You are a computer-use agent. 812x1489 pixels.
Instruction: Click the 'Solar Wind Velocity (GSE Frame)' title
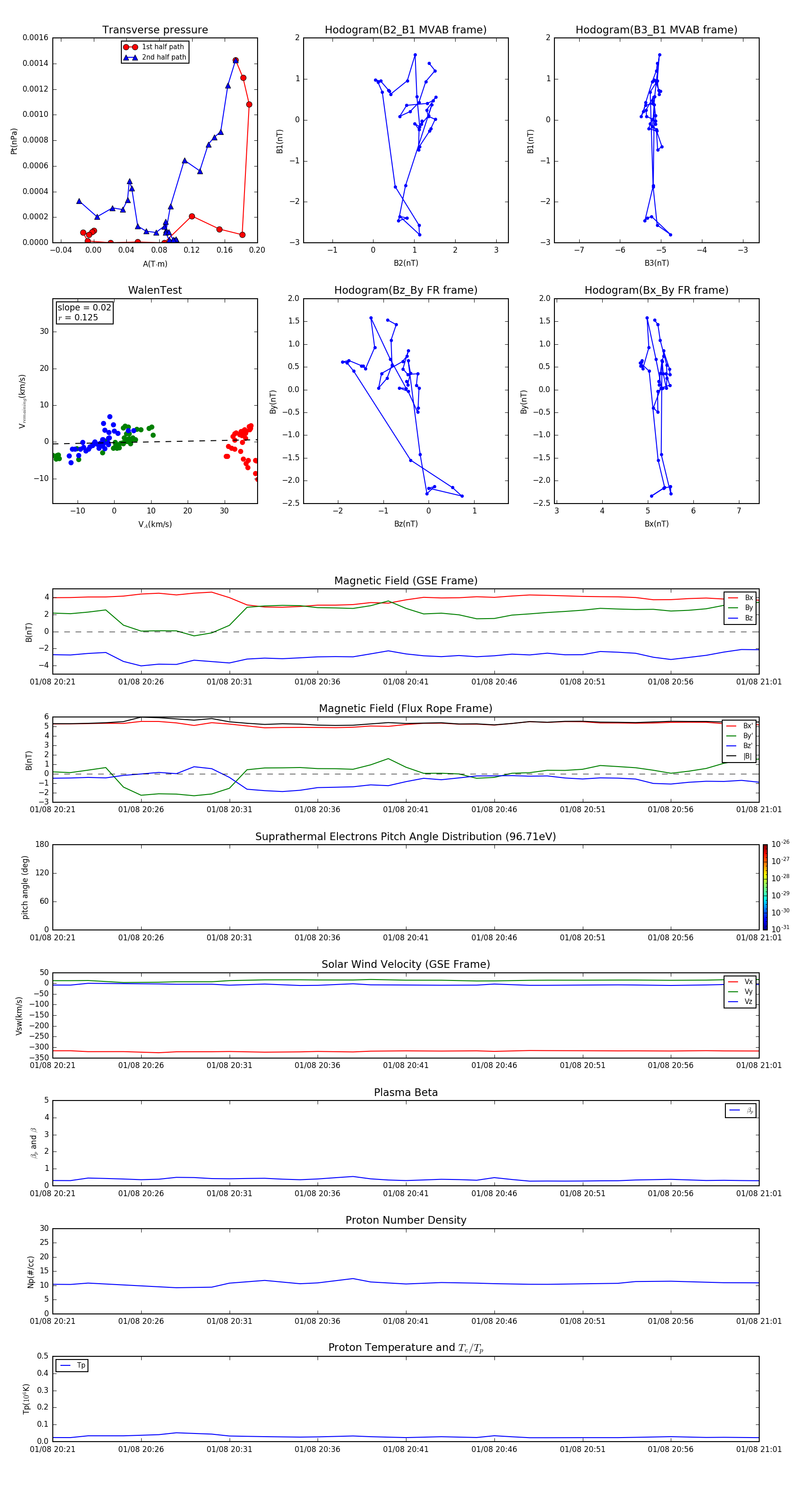pyautogui.click(x=406, y=964)
